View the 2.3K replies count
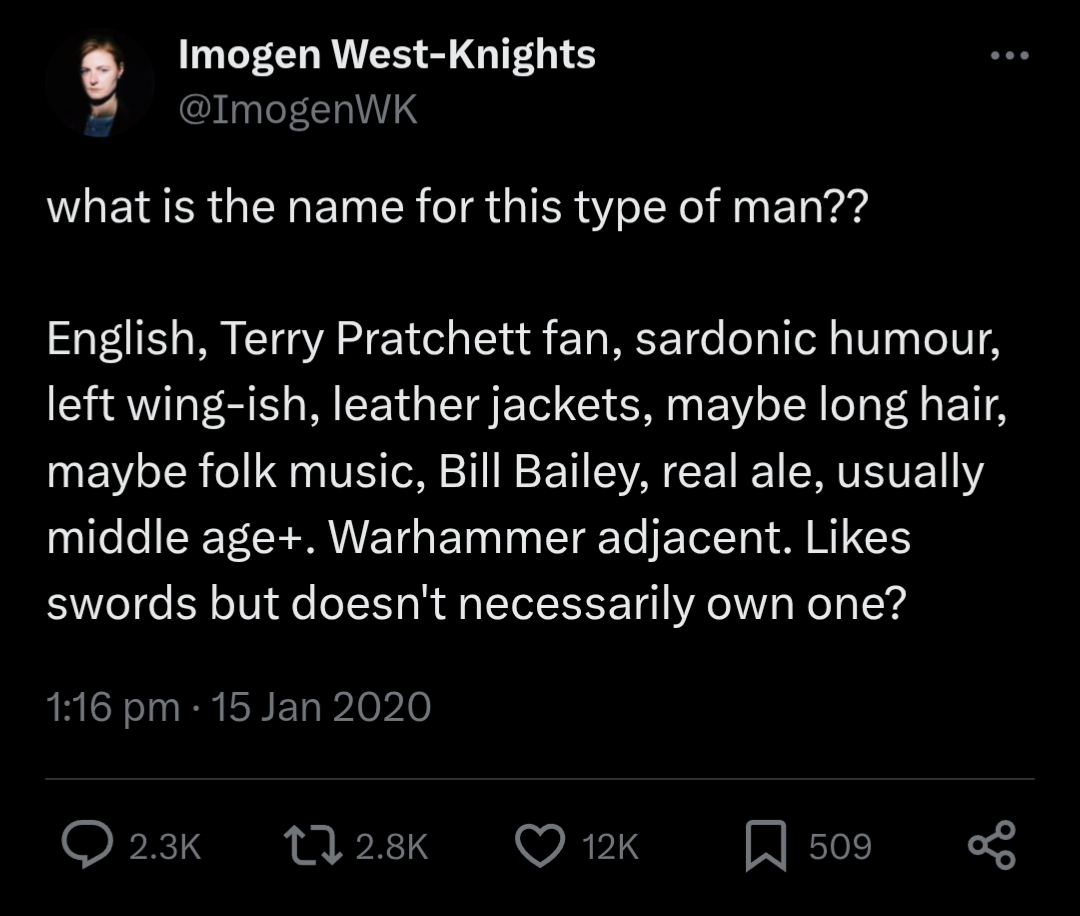 [x=166, y=847]
